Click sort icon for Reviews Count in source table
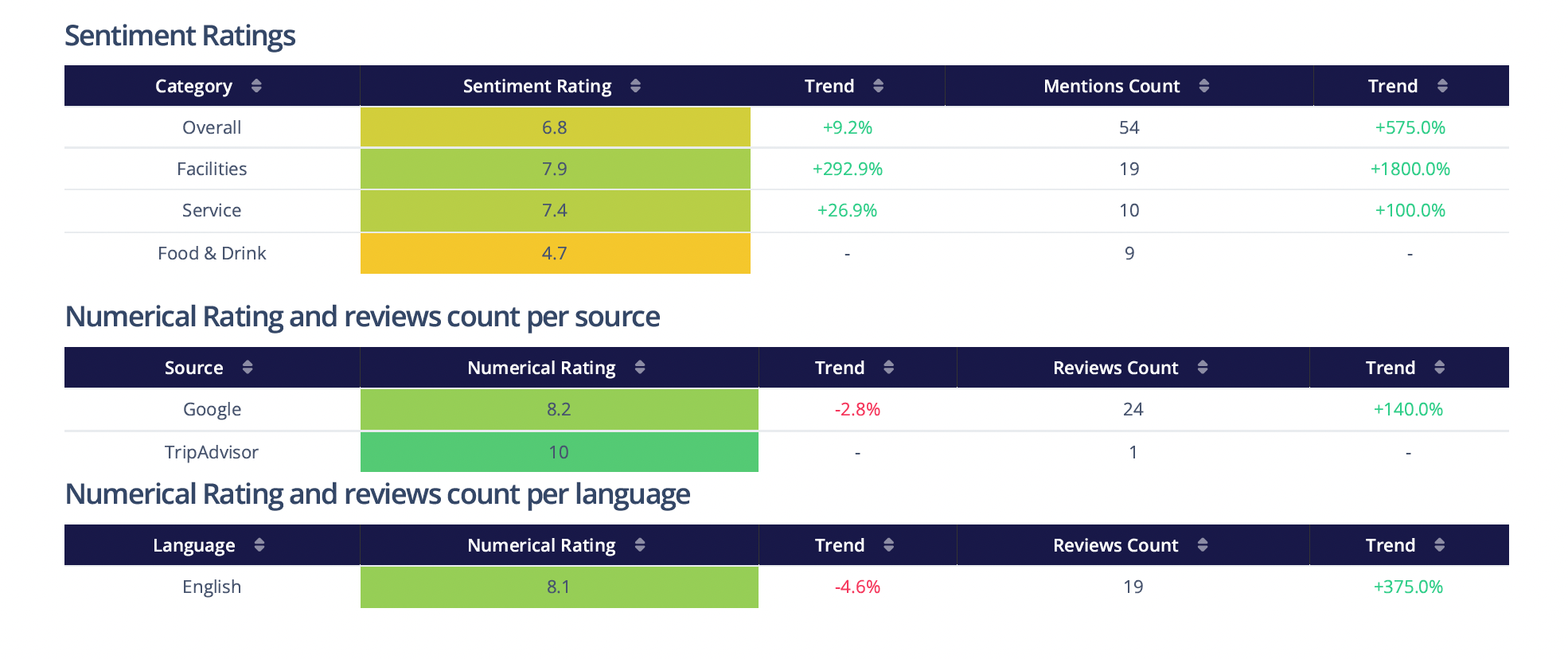The image size is (1568, 659). [x=1202, y=367]
